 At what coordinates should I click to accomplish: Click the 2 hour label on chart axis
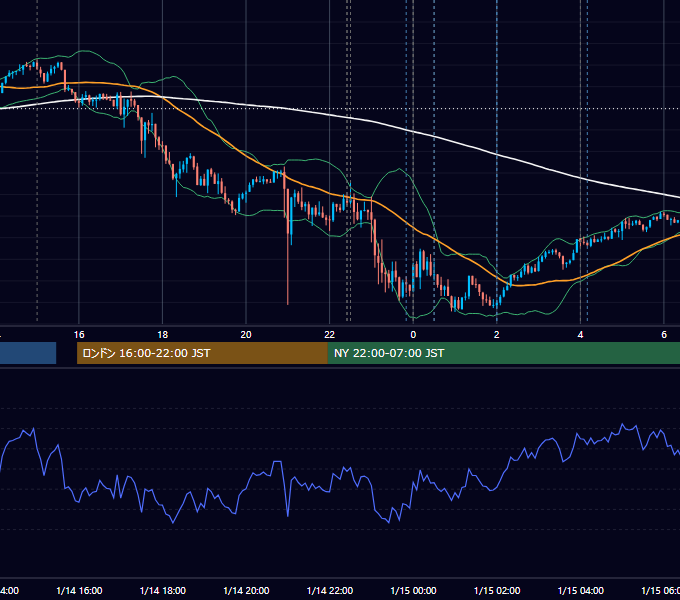pyautogui.click(x=497, y=335)
